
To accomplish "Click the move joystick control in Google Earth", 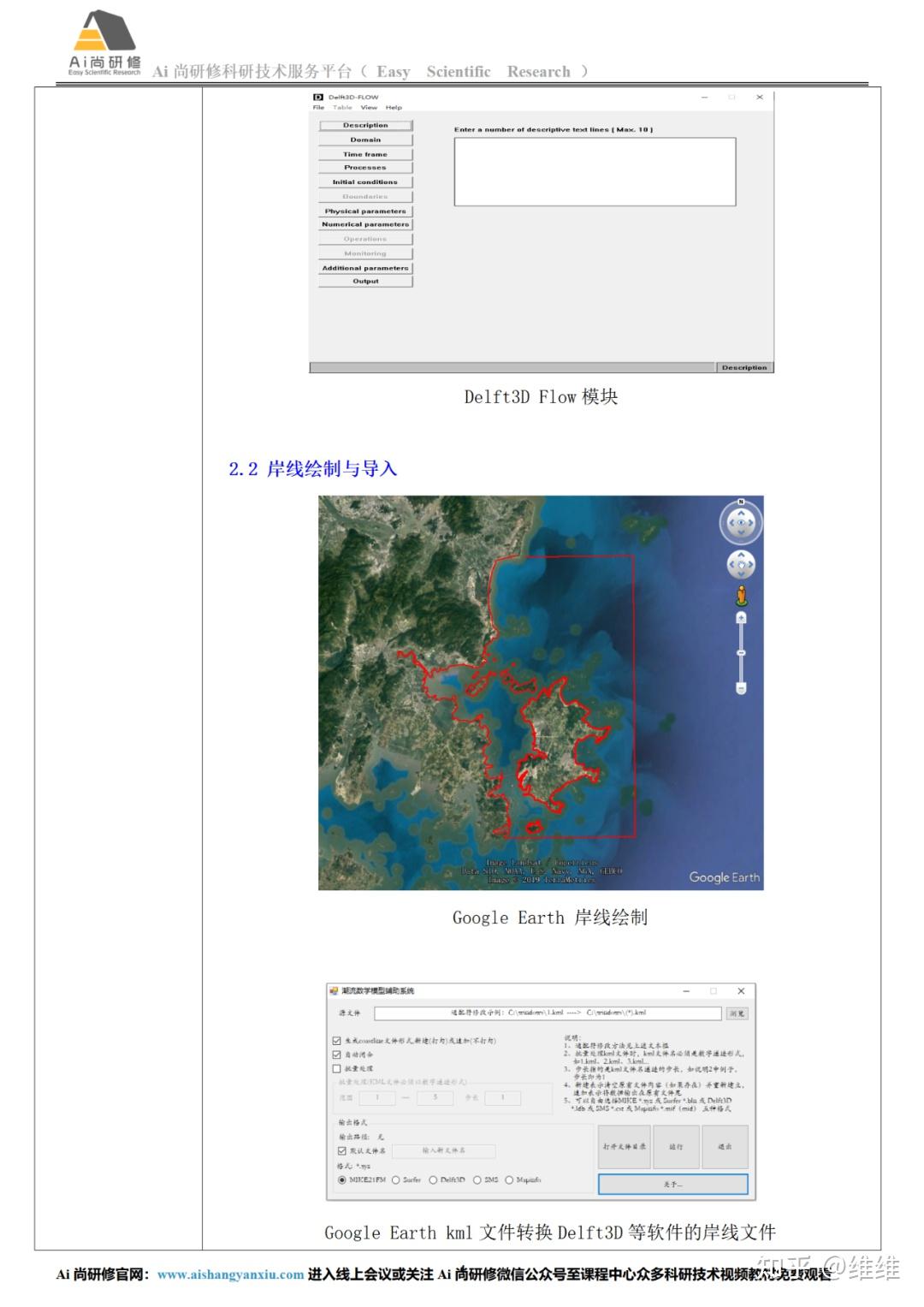I will tap(741, 564).
